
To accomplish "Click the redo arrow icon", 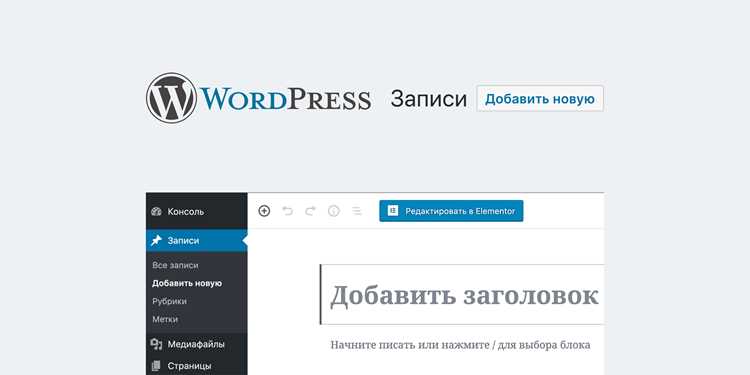I will point(310,211).
